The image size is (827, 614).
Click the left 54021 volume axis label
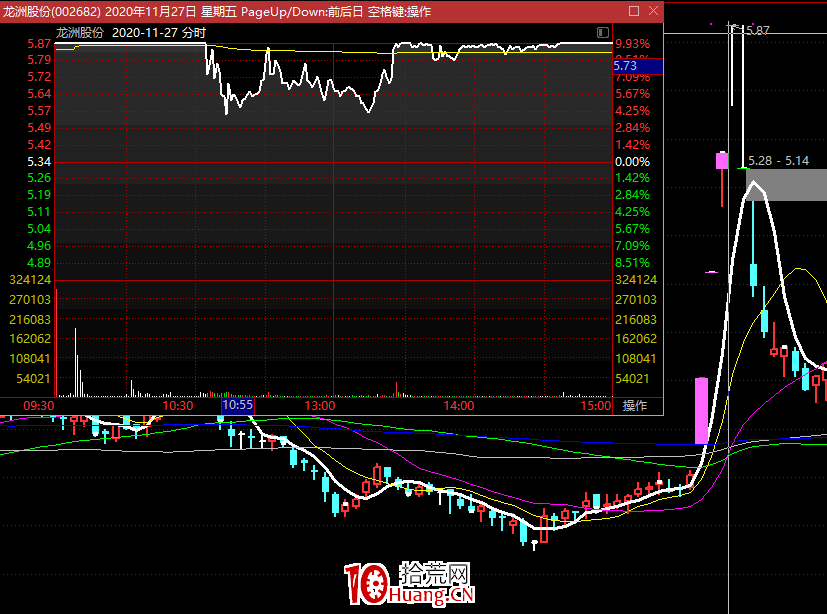[34, 379]
